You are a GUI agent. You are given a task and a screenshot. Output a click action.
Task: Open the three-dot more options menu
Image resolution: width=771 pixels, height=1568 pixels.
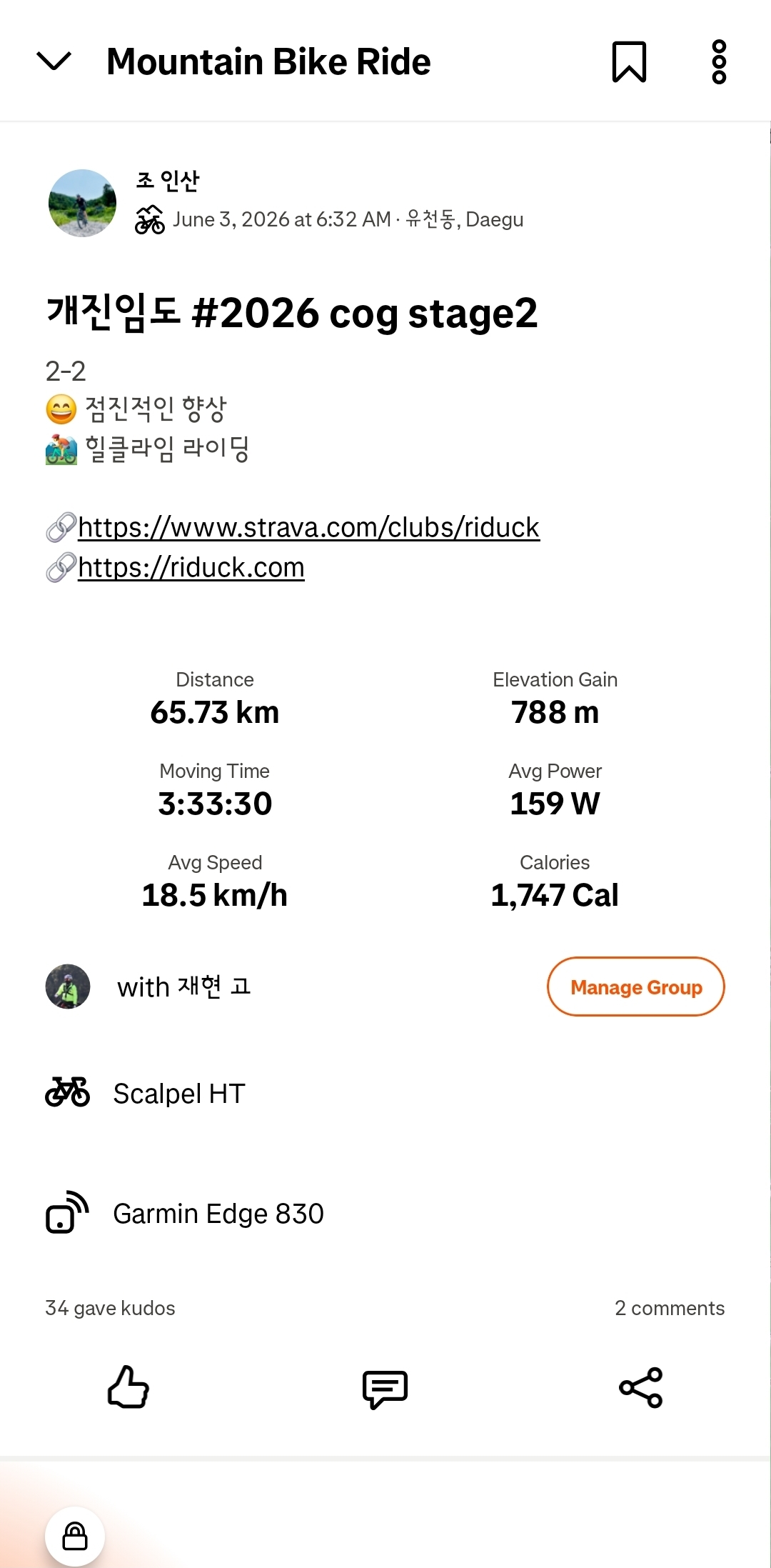coord(719,61)
